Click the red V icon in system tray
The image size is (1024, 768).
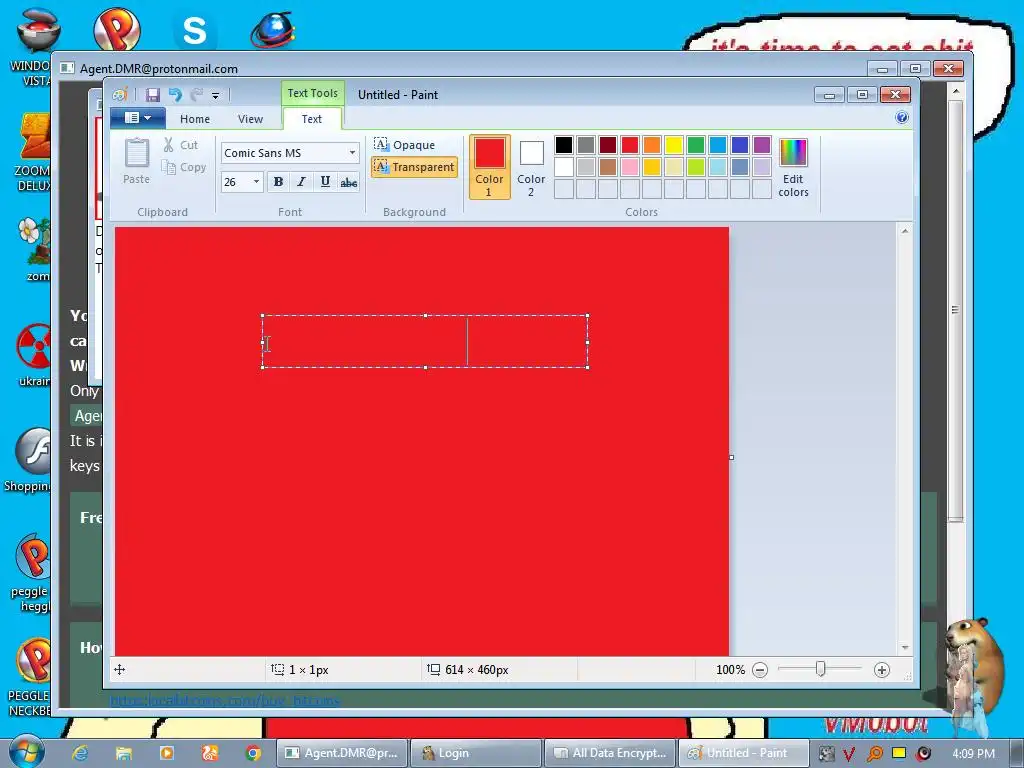[x=850, y=754]
